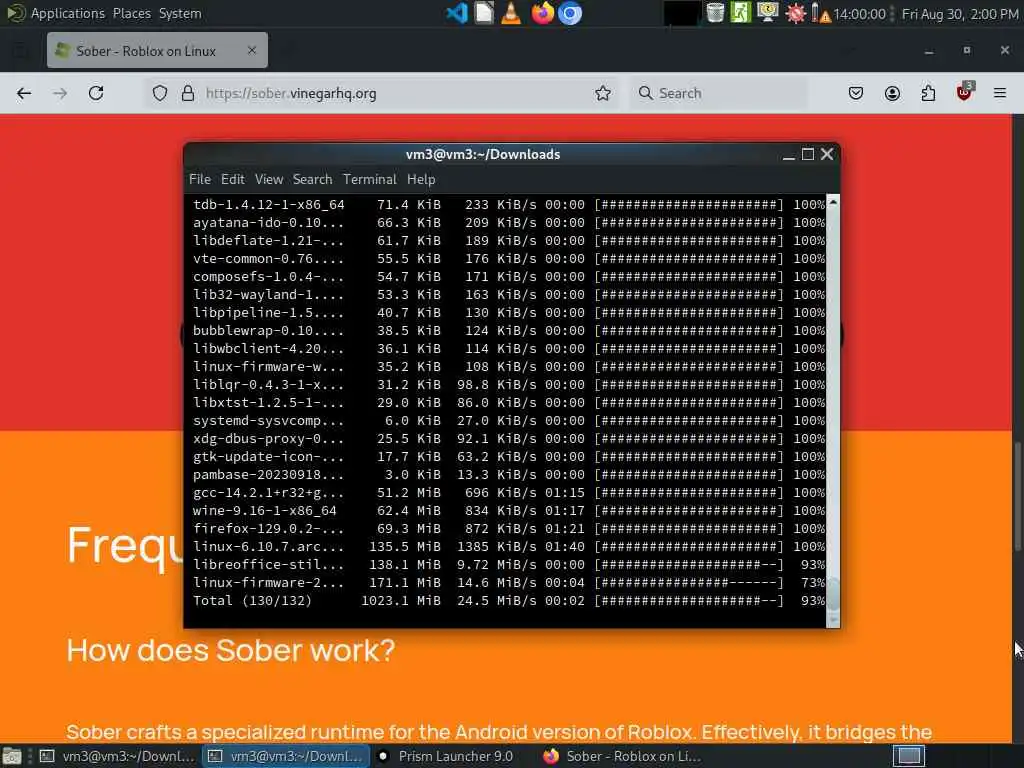Save page to Pocket

click(x=856, y=93)
